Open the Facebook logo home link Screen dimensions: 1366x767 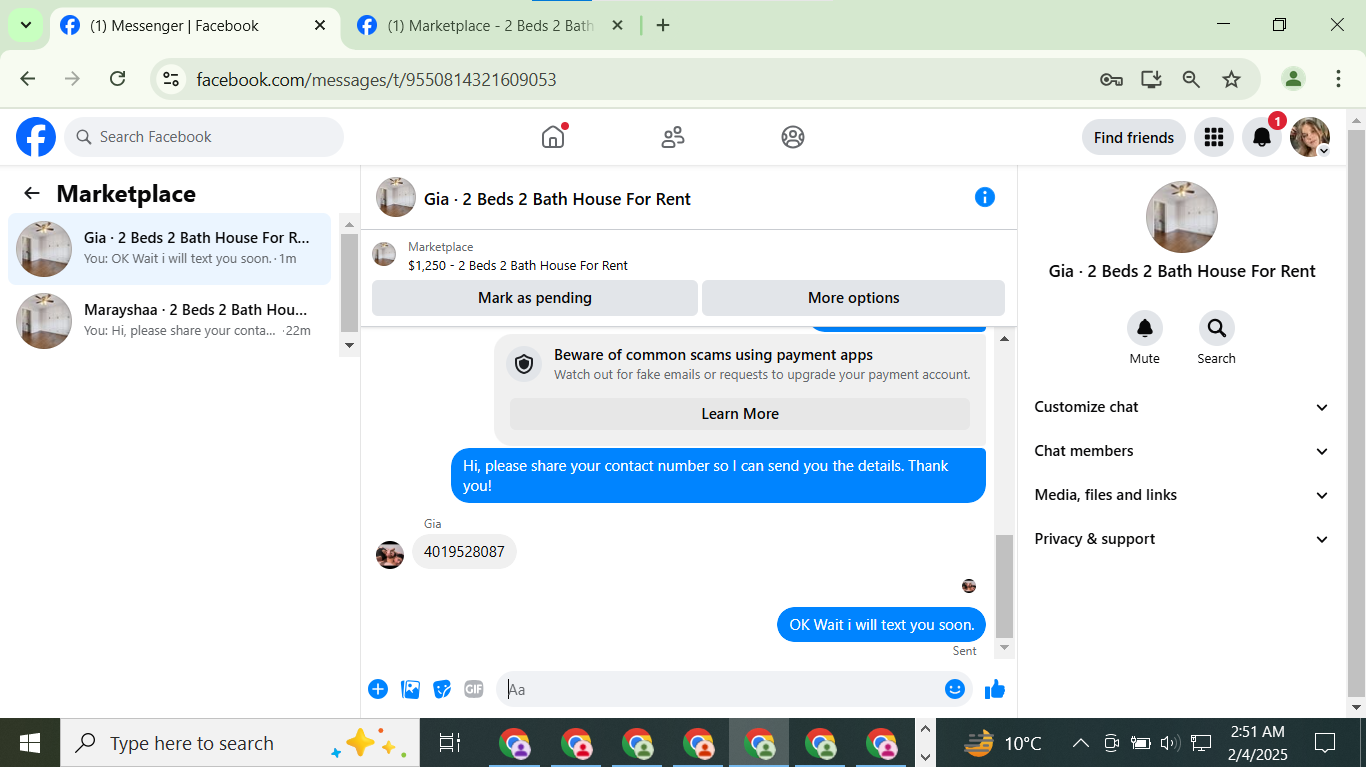[x=36, y=137]
